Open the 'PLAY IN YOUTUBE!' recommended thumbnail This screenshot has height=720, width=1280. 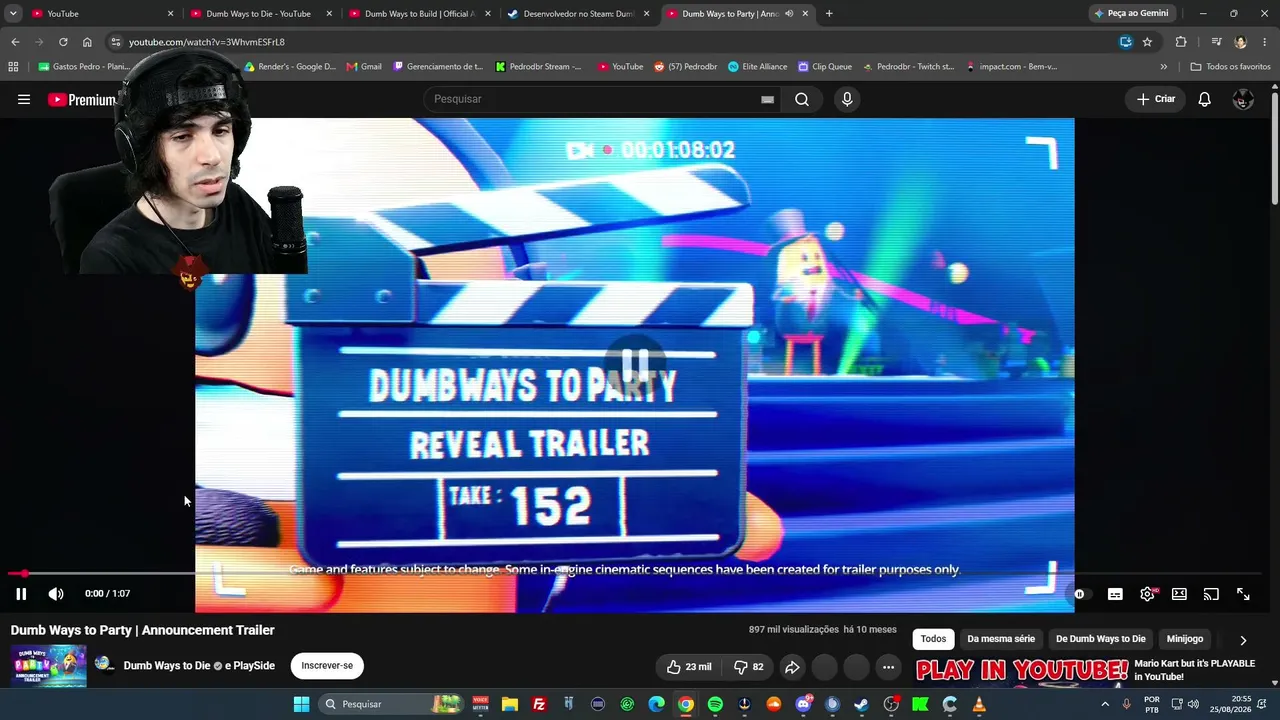click(1021, 672)
